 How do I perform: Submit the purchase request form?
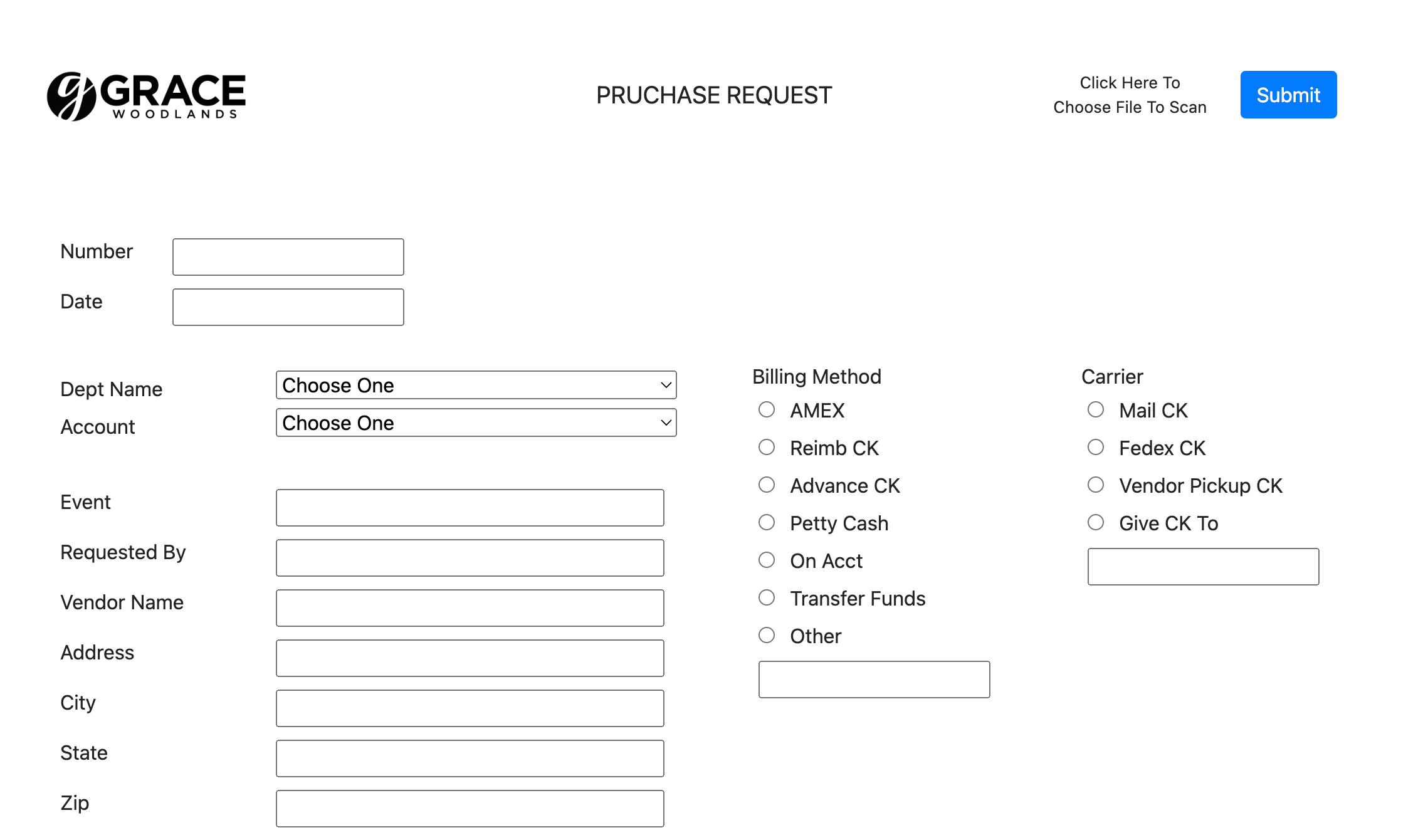coord(1288,95)
